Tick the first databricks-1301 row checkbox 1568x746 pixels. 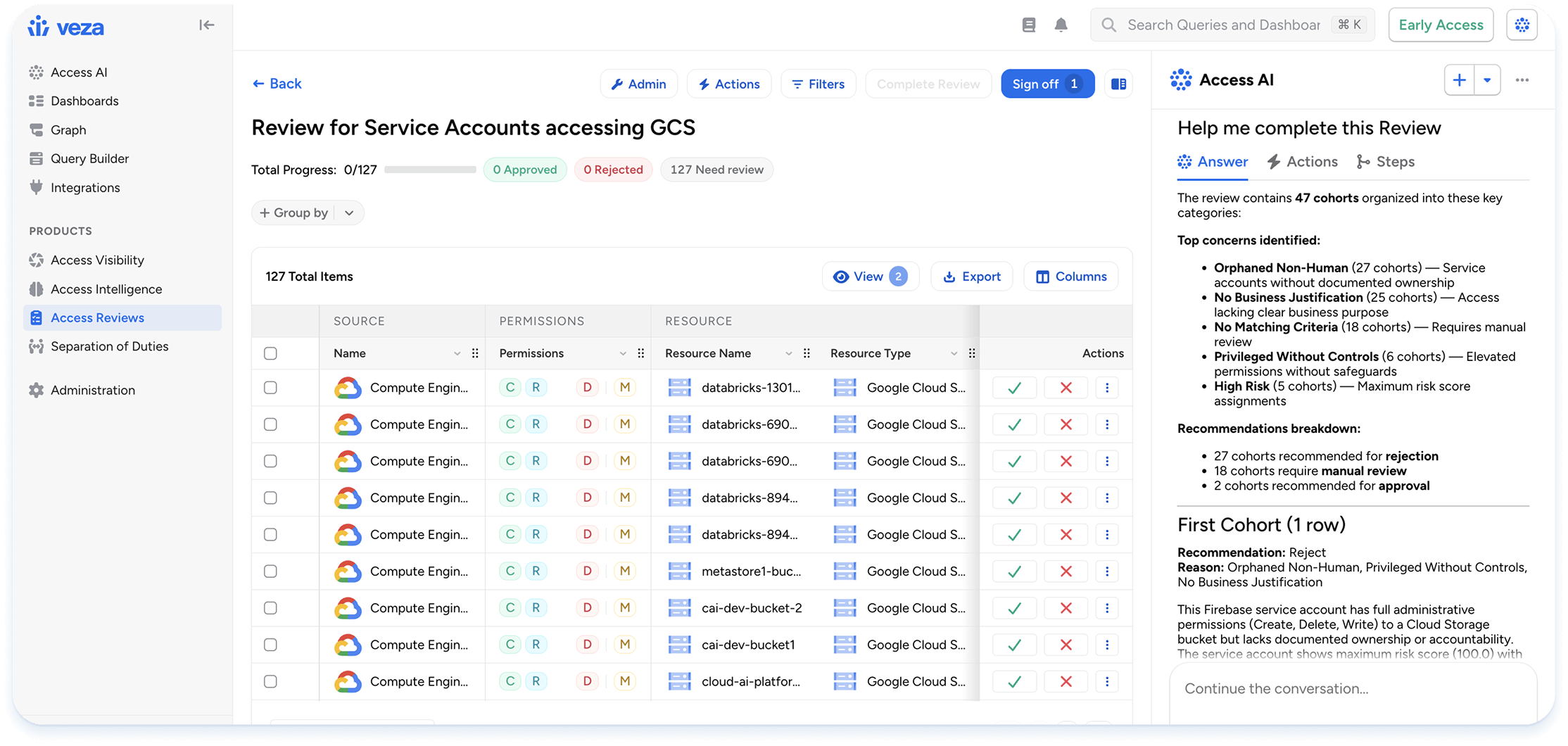click(270, 388)
